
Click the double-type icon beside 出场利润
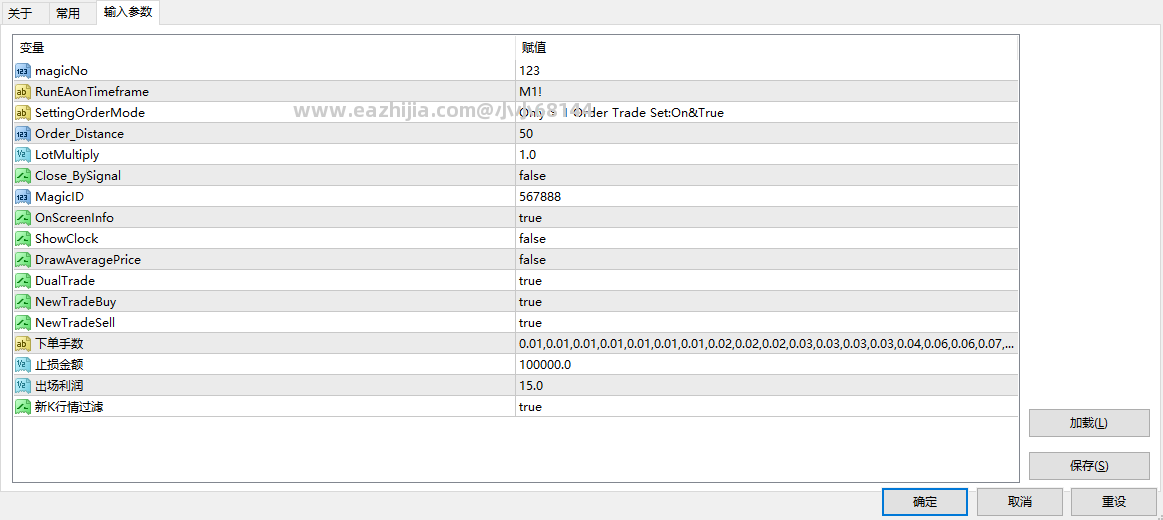[22, 386]
